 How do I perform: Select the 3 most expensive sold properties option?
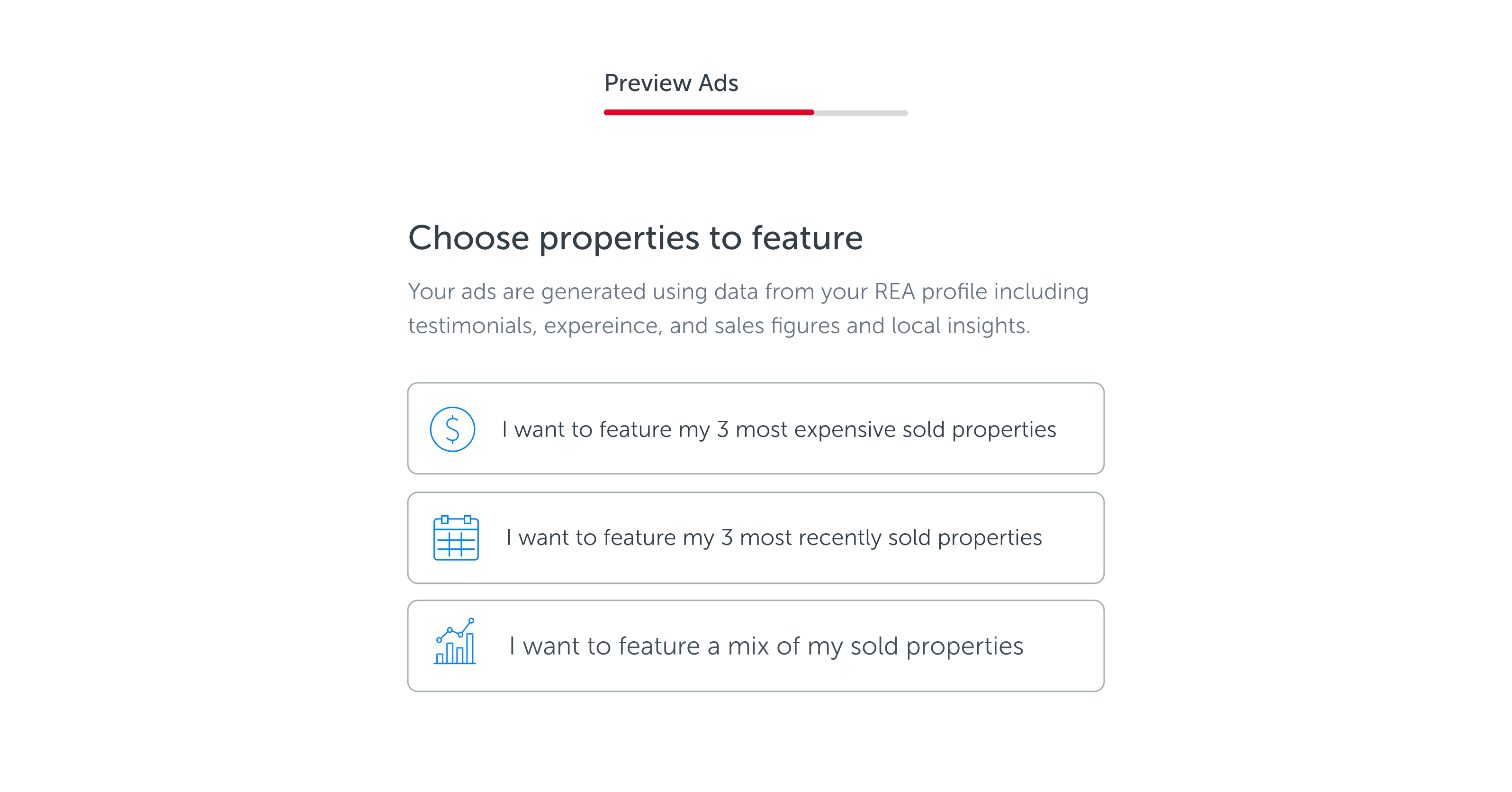[756, 428]
